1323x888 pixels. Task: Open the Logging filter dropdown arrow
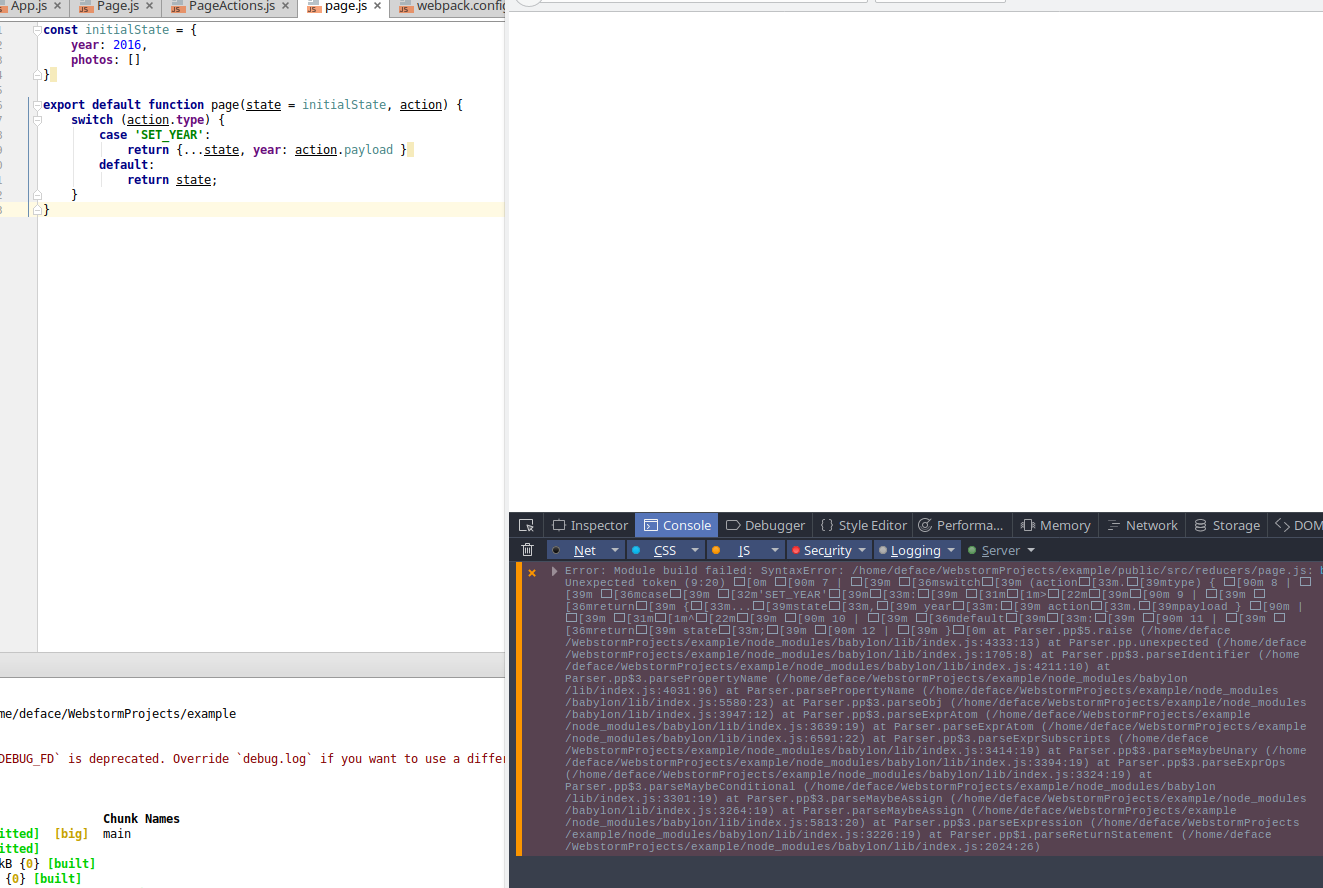click(951, 550)
